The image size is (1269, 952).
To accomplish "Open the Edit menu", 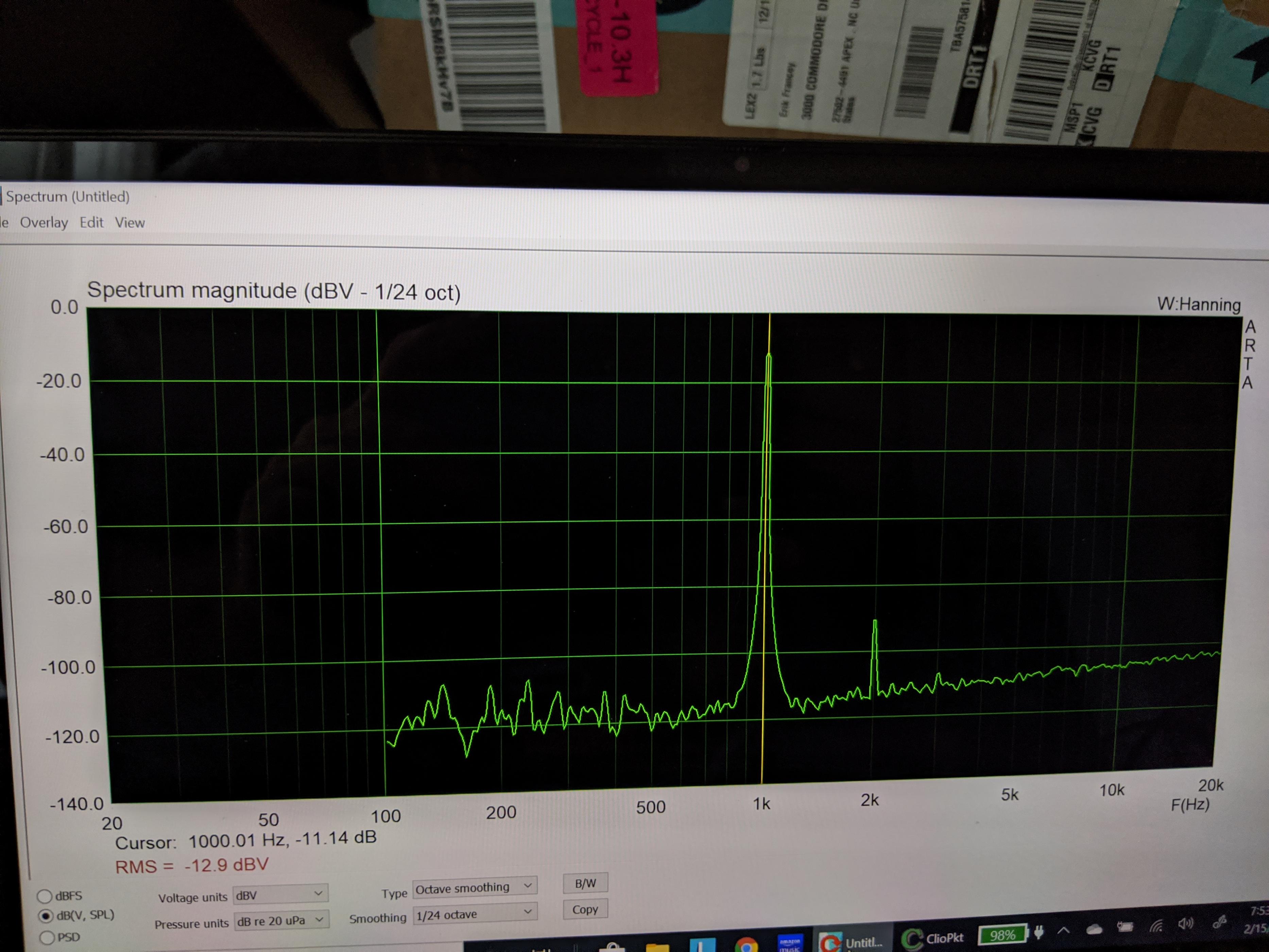I will [91, 222].
